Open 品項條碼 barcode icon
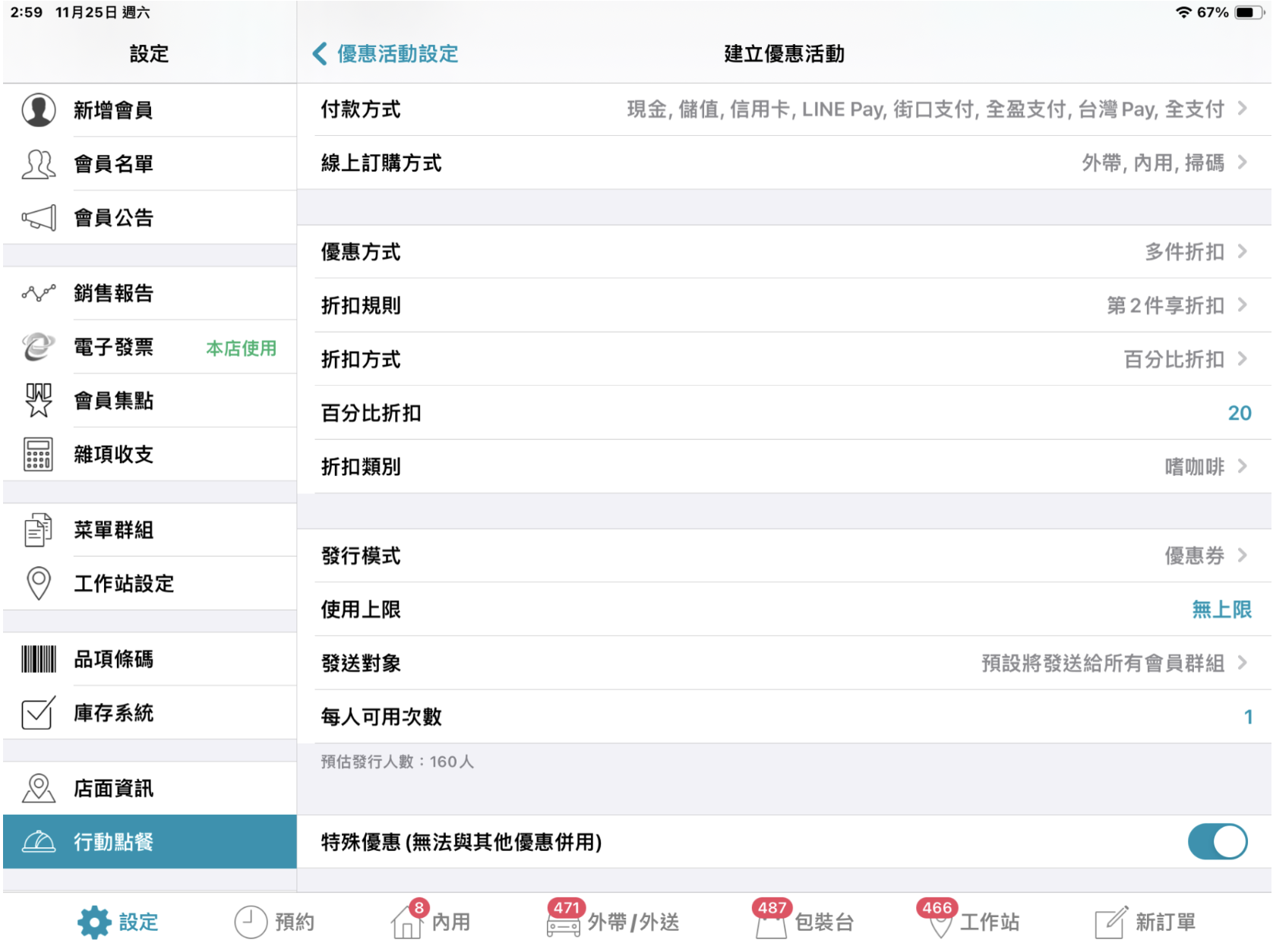Image resolution: width=1273 pixels, height=952 pixels. pos(39,659)
